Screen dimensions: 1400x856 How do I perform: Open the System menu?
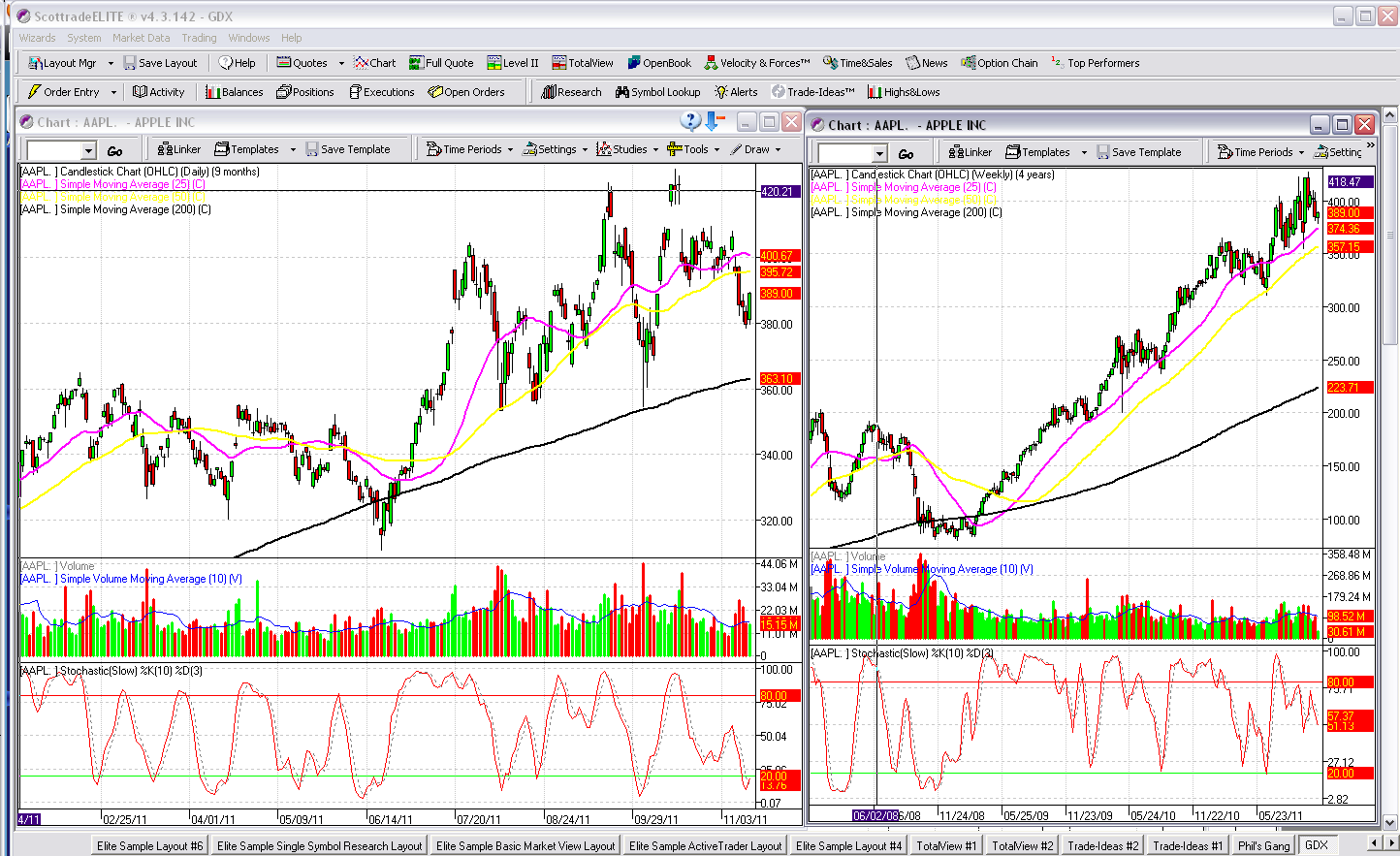coord(83,38)
